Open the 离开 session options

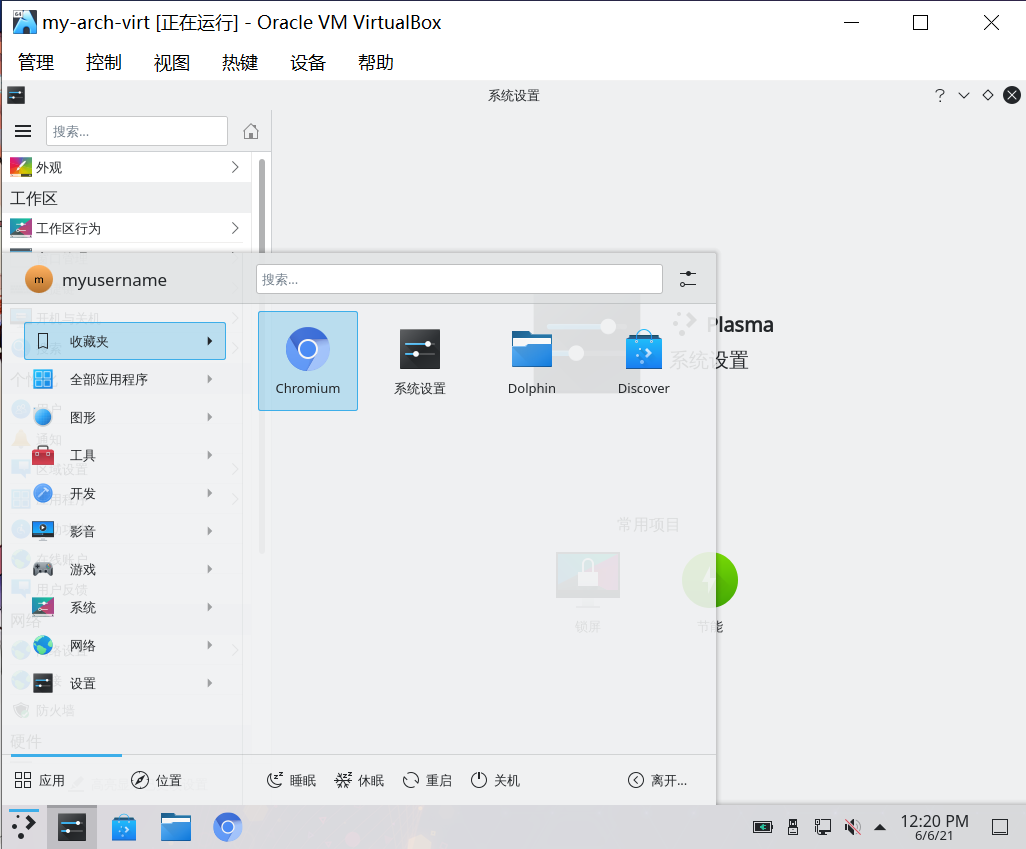[x=658, y=781]
